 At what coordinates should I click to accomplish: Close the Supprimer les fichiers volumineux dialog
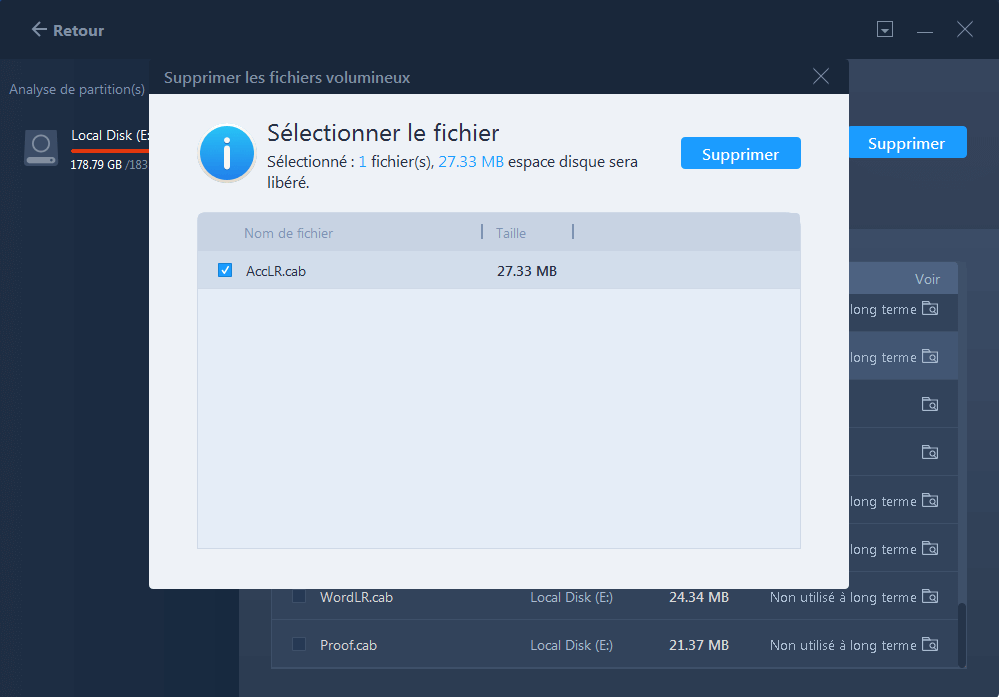pos(821,76)
